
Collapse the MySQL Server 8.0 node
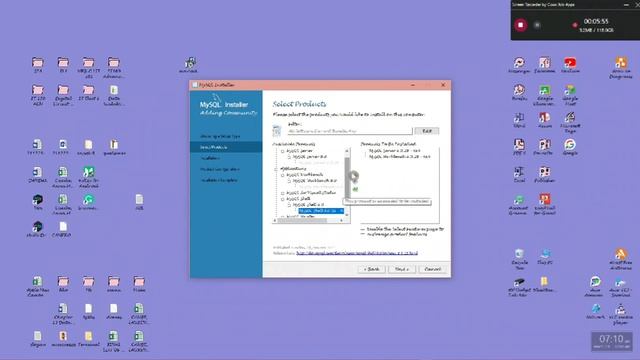click(x=289, y=157)
